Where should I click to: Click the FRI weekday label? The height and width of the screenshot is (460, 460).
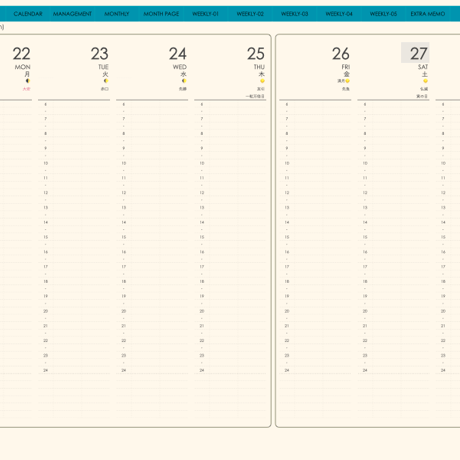346,67
